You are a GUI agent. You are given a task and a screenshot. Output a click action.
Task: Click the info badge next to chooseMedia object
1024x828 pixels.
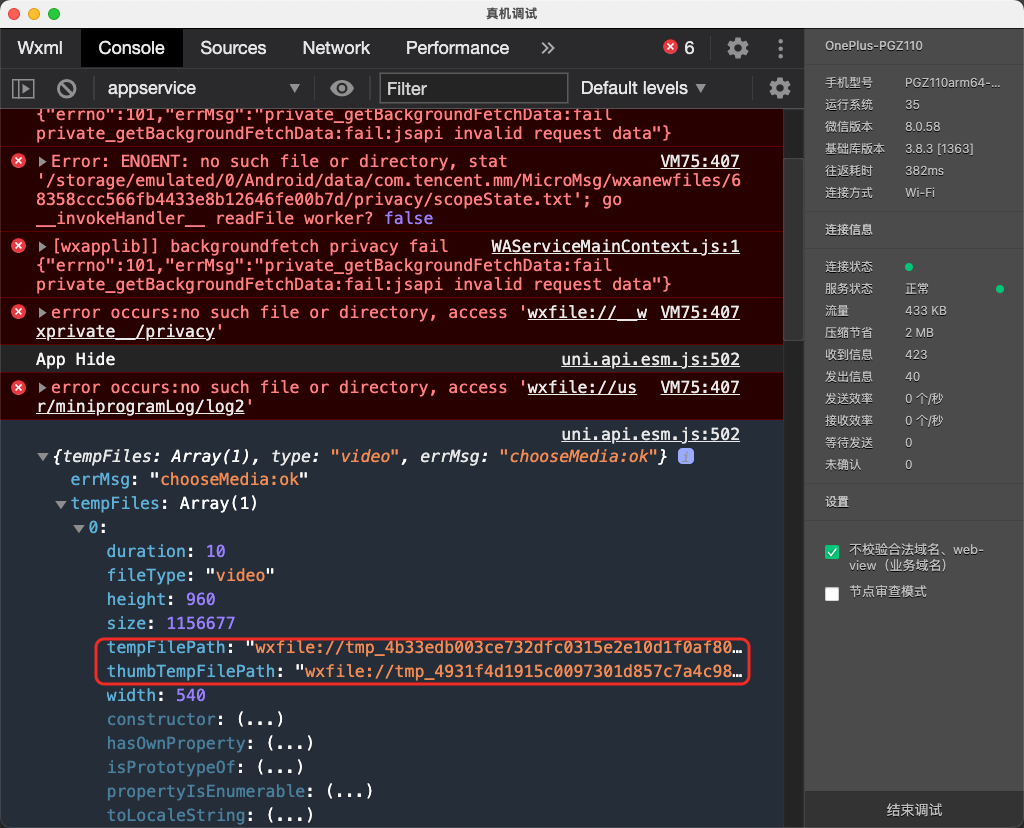pyautogui.click(x=686, y=456)
